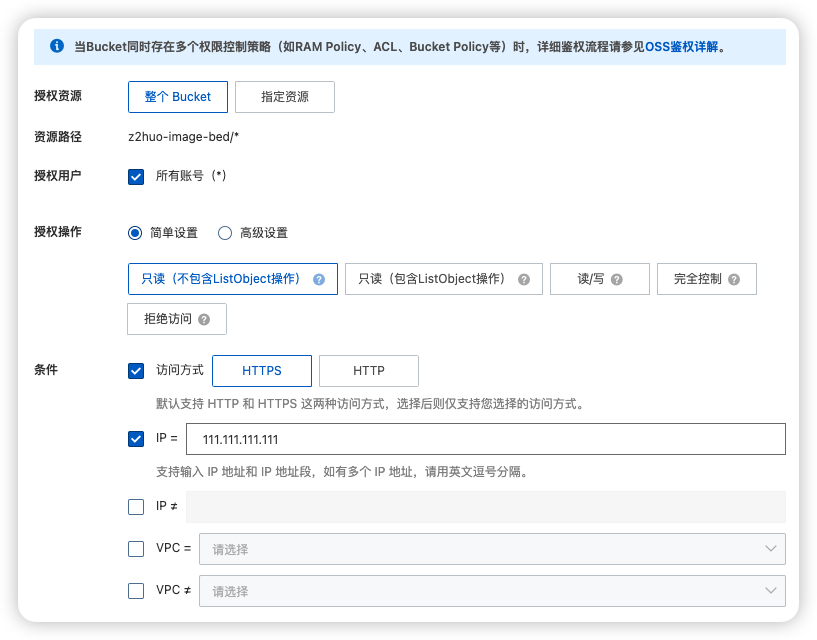Open the VPC = 请选择 dropdown
The width and height of the screenshot is (817, 640).
492,549
